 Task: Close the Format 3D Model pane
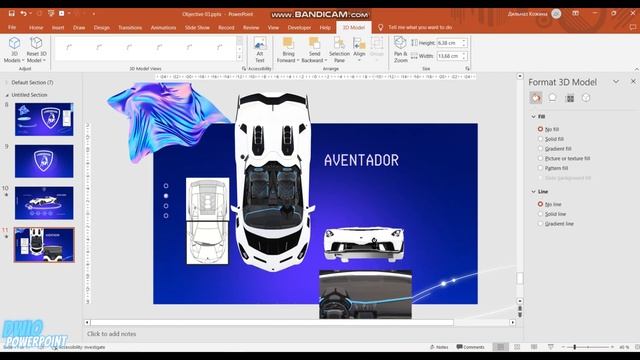tap(633, 82)
